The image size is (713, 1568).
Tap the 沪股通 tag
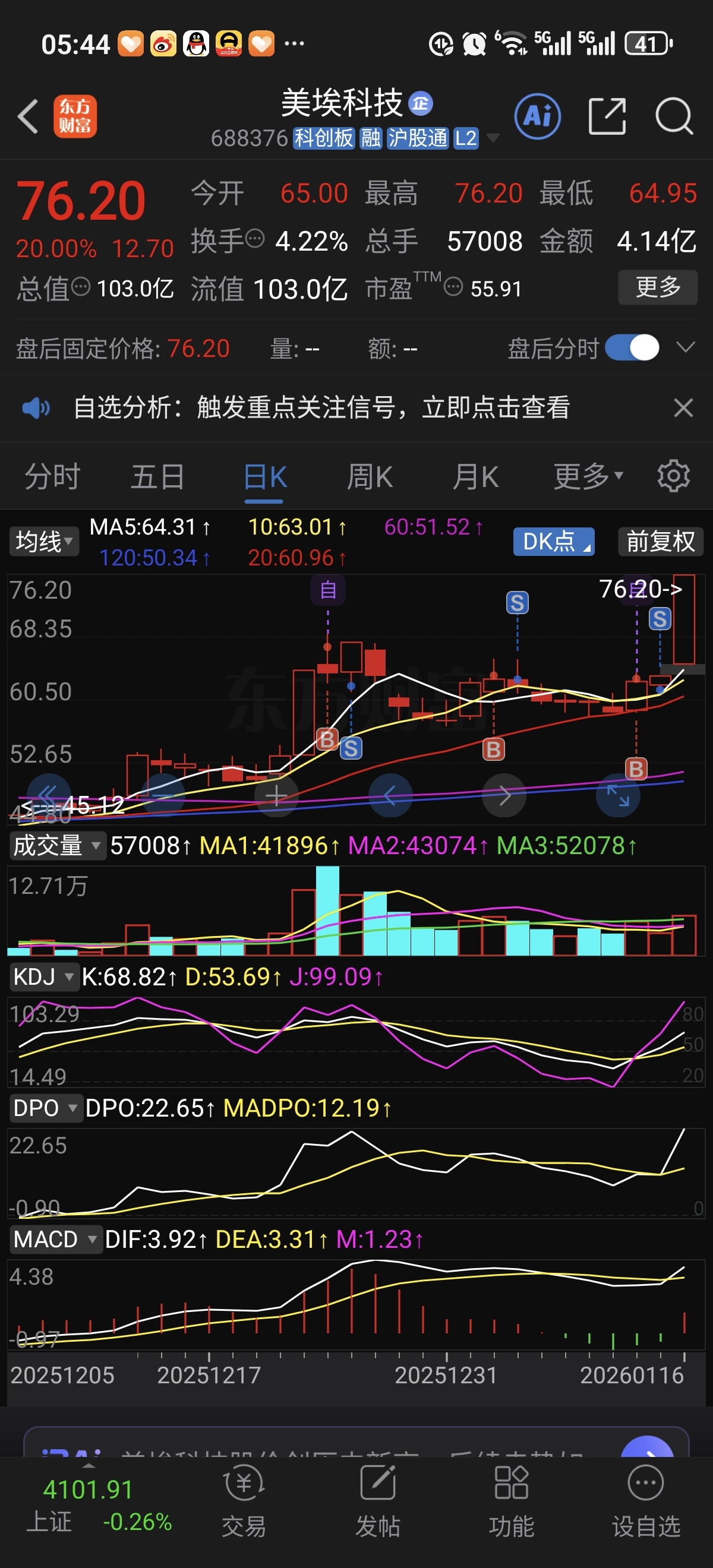(x=418, y=138)
